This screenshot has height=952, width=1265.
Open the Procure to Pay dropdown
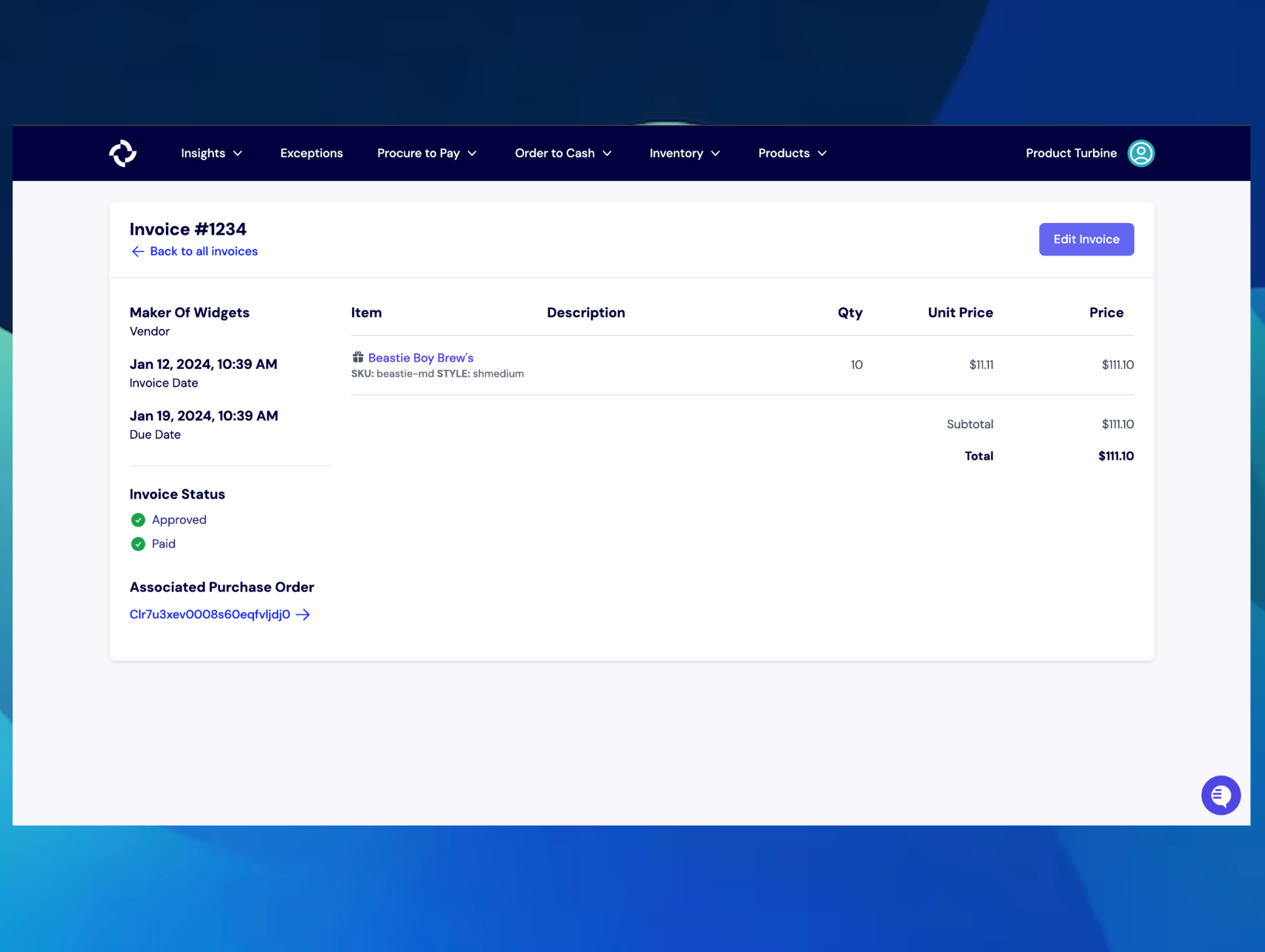(427, 153)
